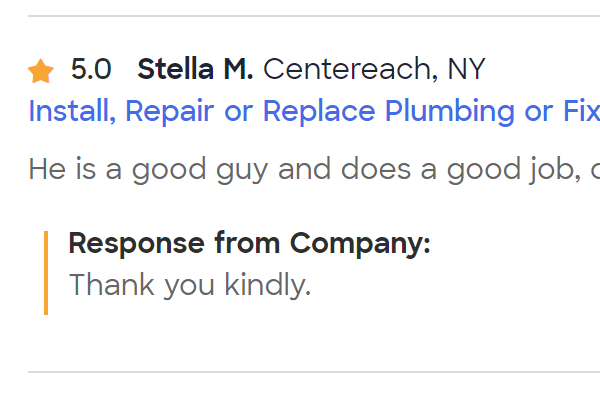Click the Response from Company heading
Screen dimensions: 600x400
tap(249, 243)
